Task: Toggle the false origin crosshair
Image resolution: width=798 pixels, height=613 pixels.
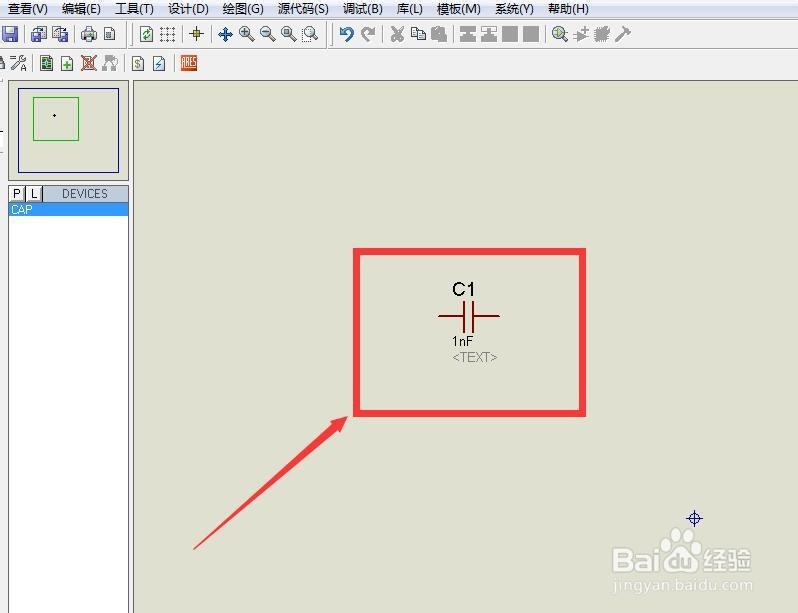Action: click(196, 35)
